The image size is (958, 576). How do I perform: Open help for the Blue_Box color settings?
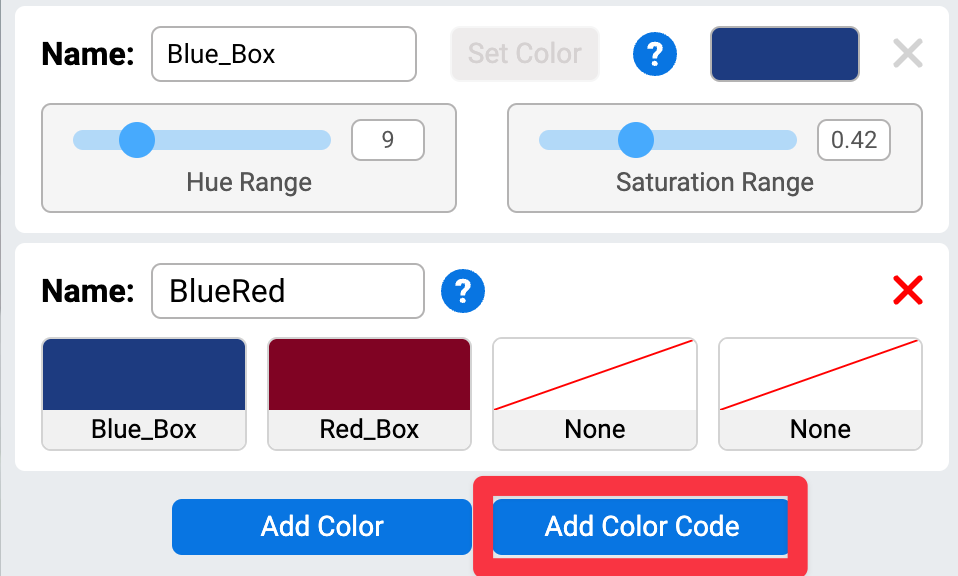coord(655,54)
